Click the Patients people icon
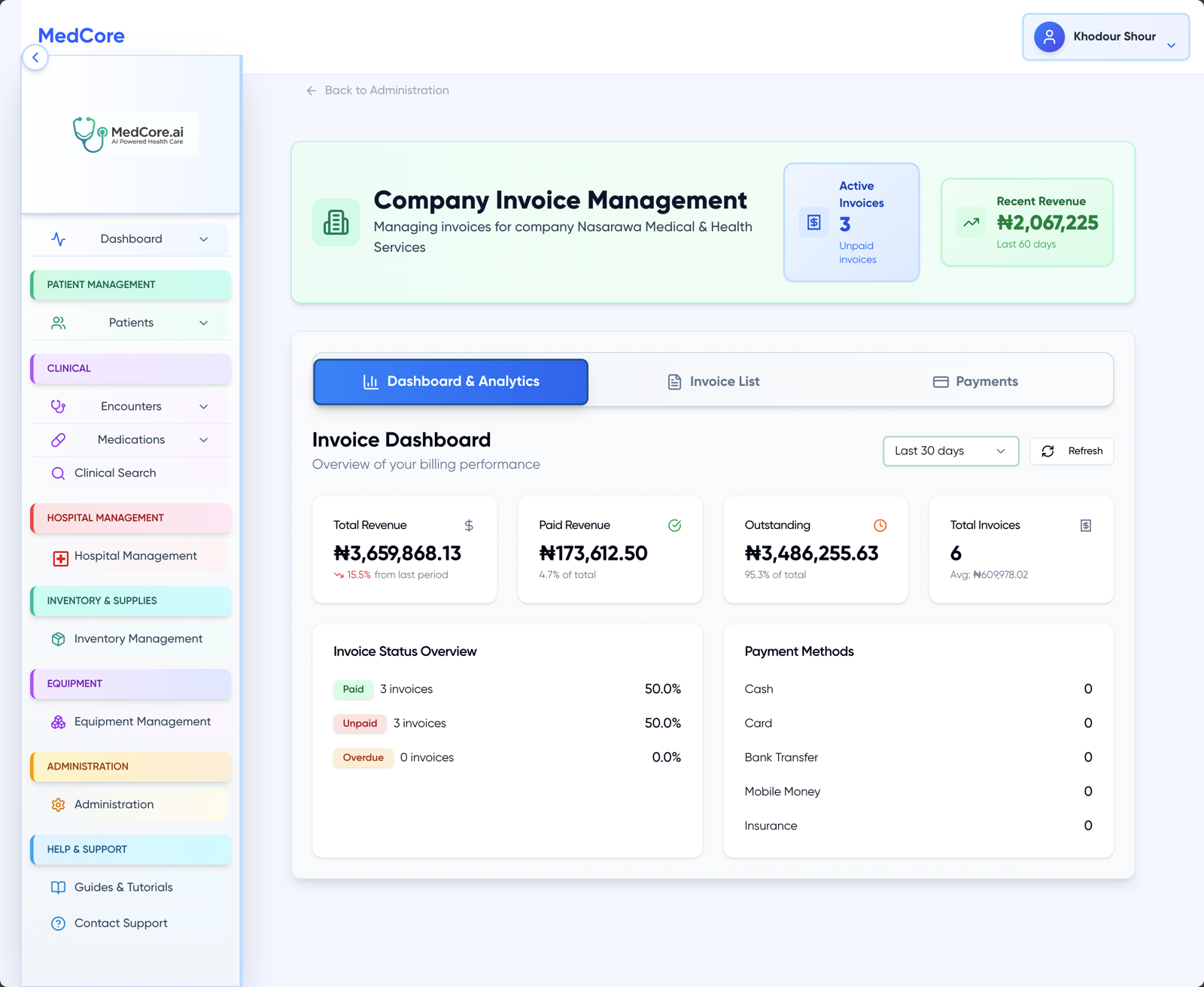This screenshot has width=1204, height=987. click(59, 323)
